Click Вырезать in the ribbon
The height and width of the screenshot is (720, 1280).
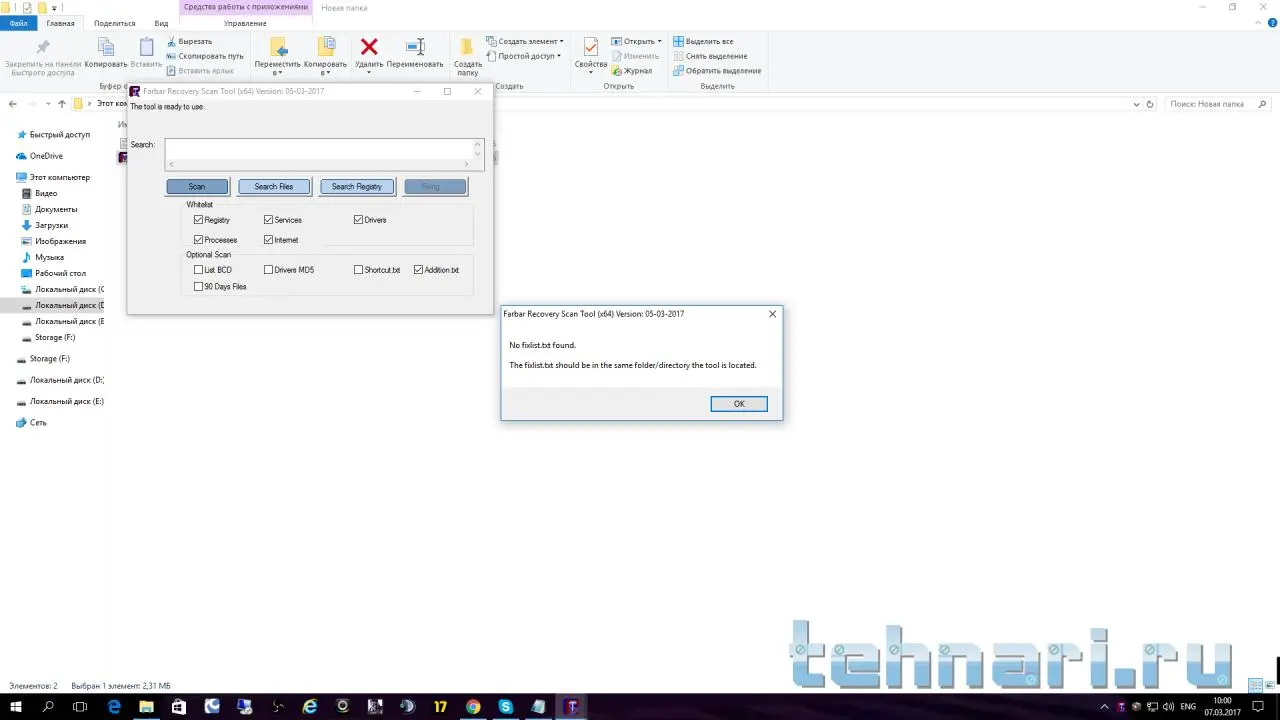coord(189,41)
